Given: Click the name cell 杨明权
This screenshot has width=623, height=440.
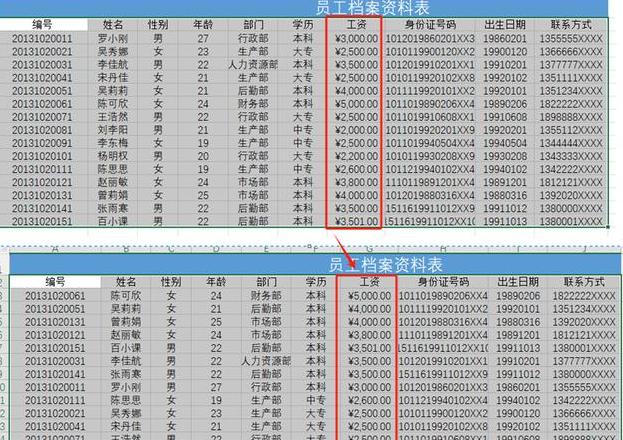Looking at the screenshot, I should click(x=112, y=156).
